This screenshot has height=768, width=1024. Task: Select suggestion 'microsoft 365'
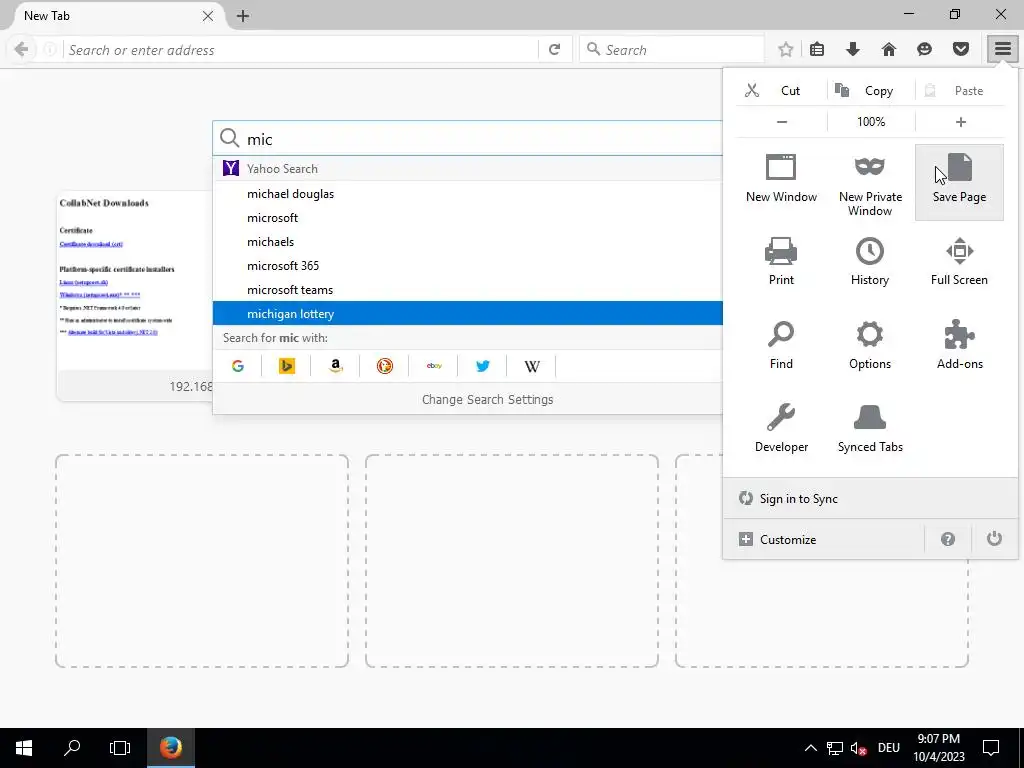tap(468, 266)
